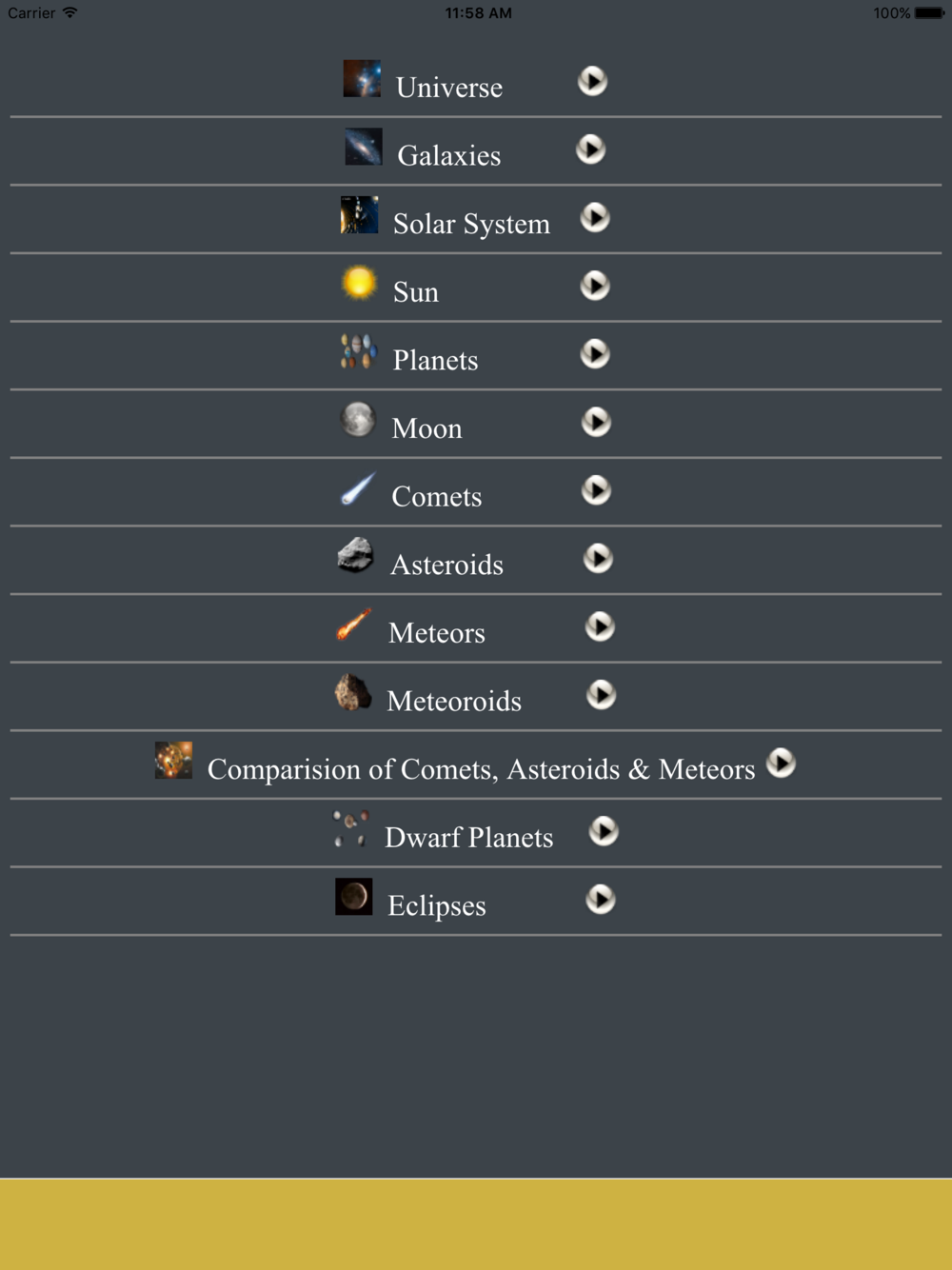This screenshot has width=952, height=1270.
Task: Tap the blue Comets streak icon
Action: click(x=358, y=488)
